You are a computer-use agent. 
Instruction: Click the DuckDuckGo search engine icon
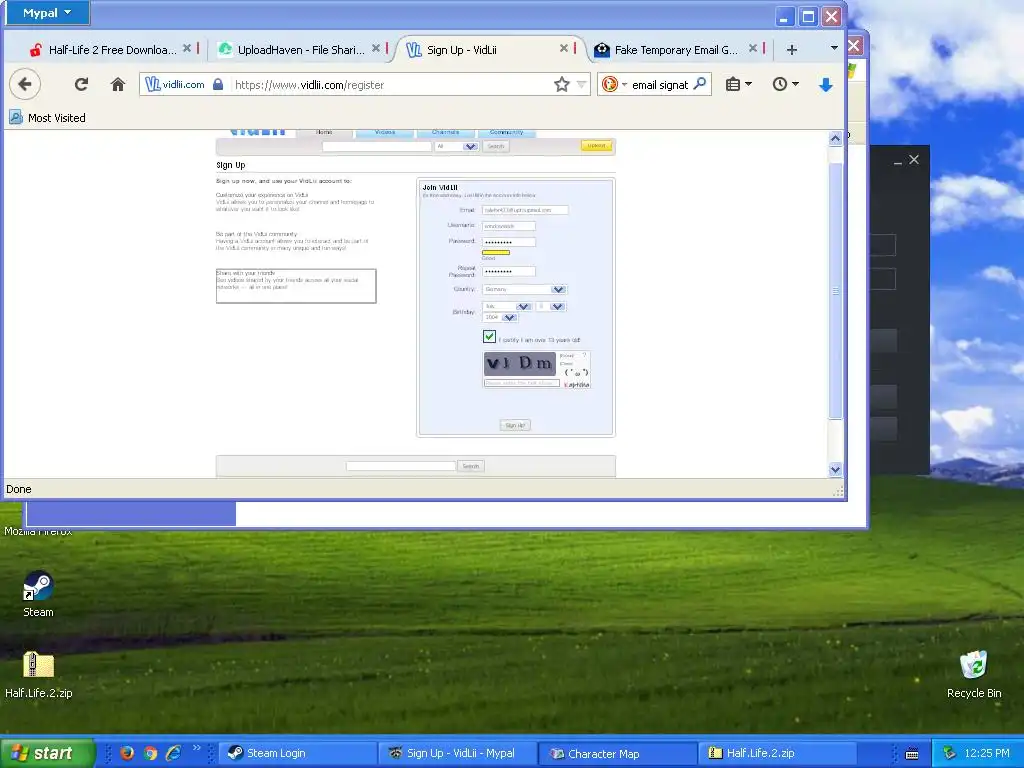point(609,84)
